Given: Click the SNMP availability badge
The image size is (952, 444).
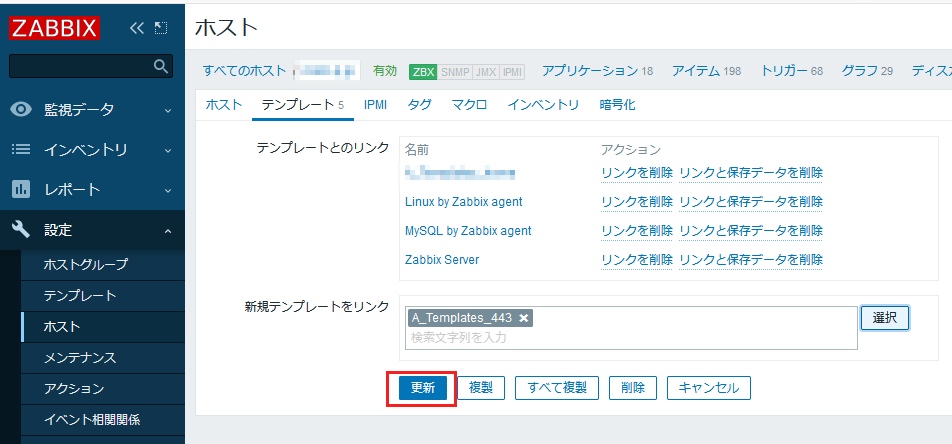Looking at the screenshot, I should pos(455,72).
